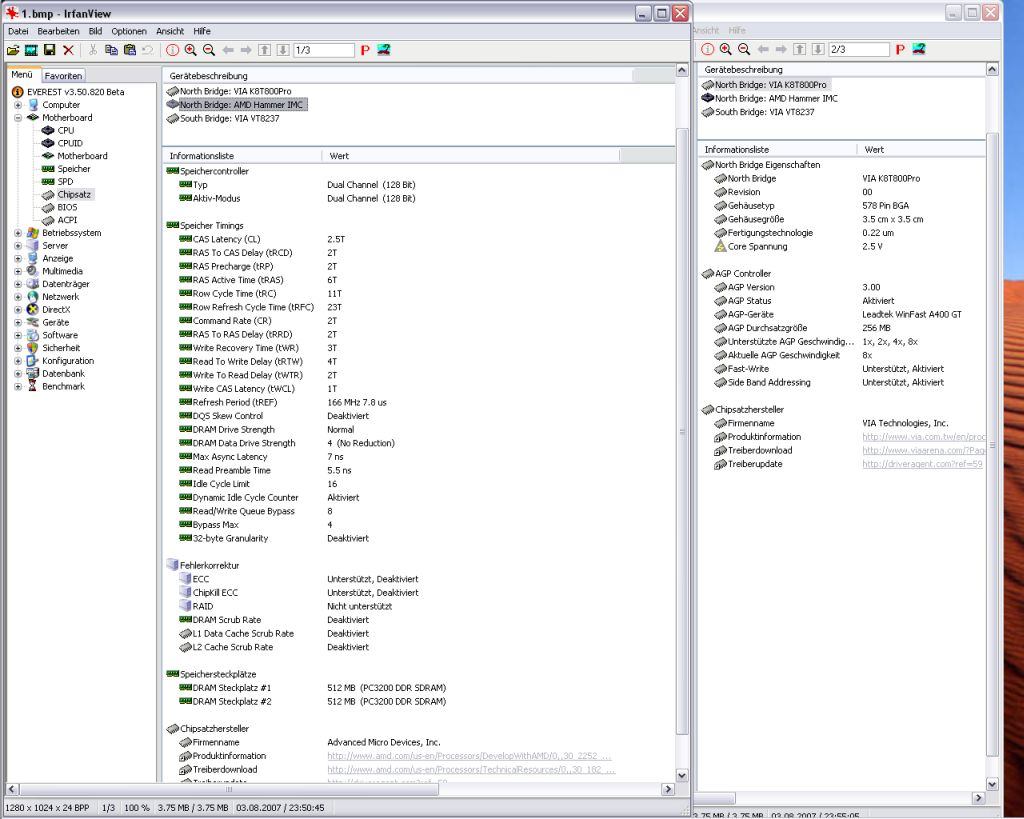
Task: Select South Bridge: VIA VT8237 in 1.bmp window
Action: [229, 119]
